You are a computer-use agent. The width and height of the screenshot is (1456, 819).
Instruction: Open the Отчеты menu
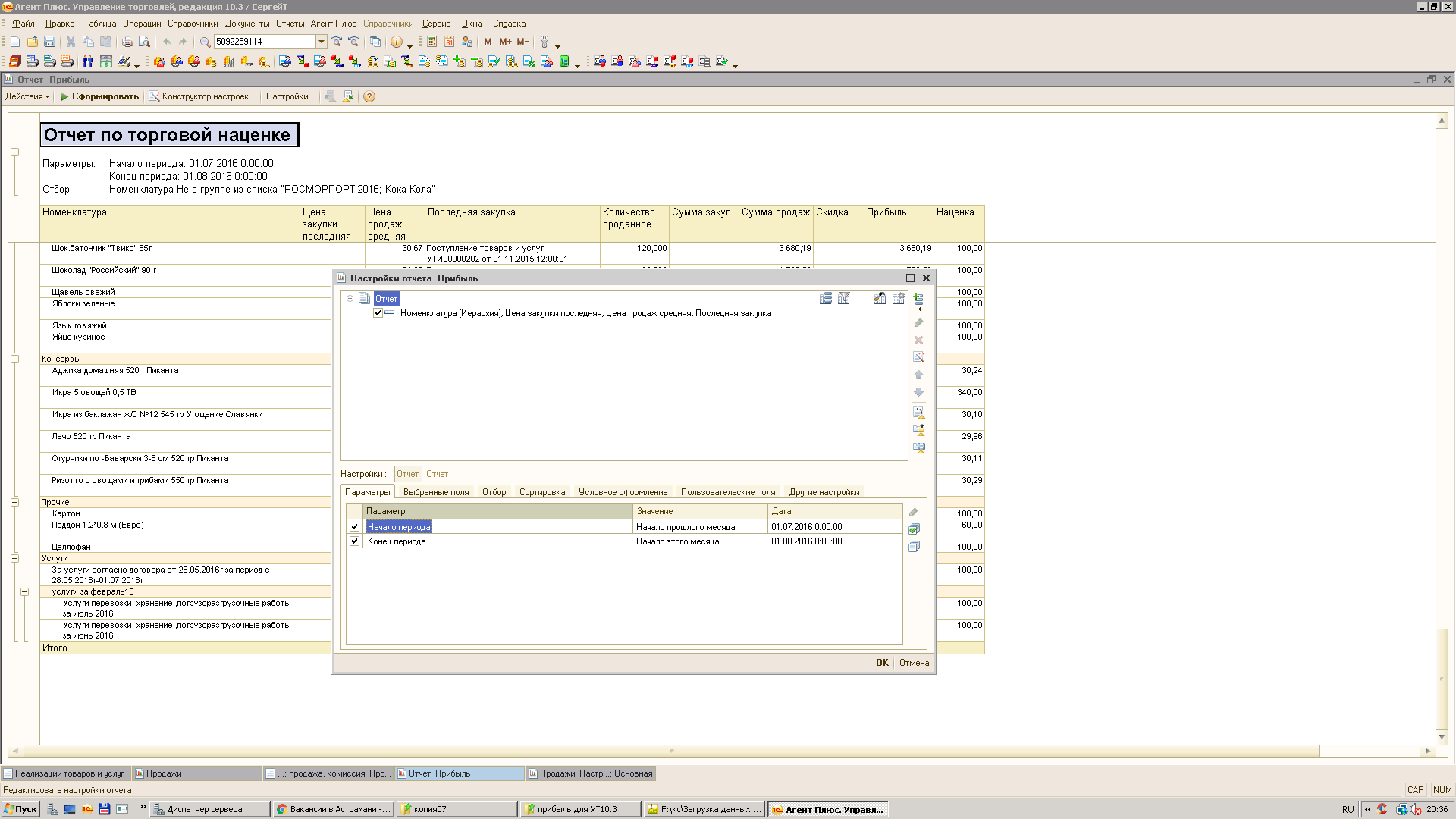point(290,24)
